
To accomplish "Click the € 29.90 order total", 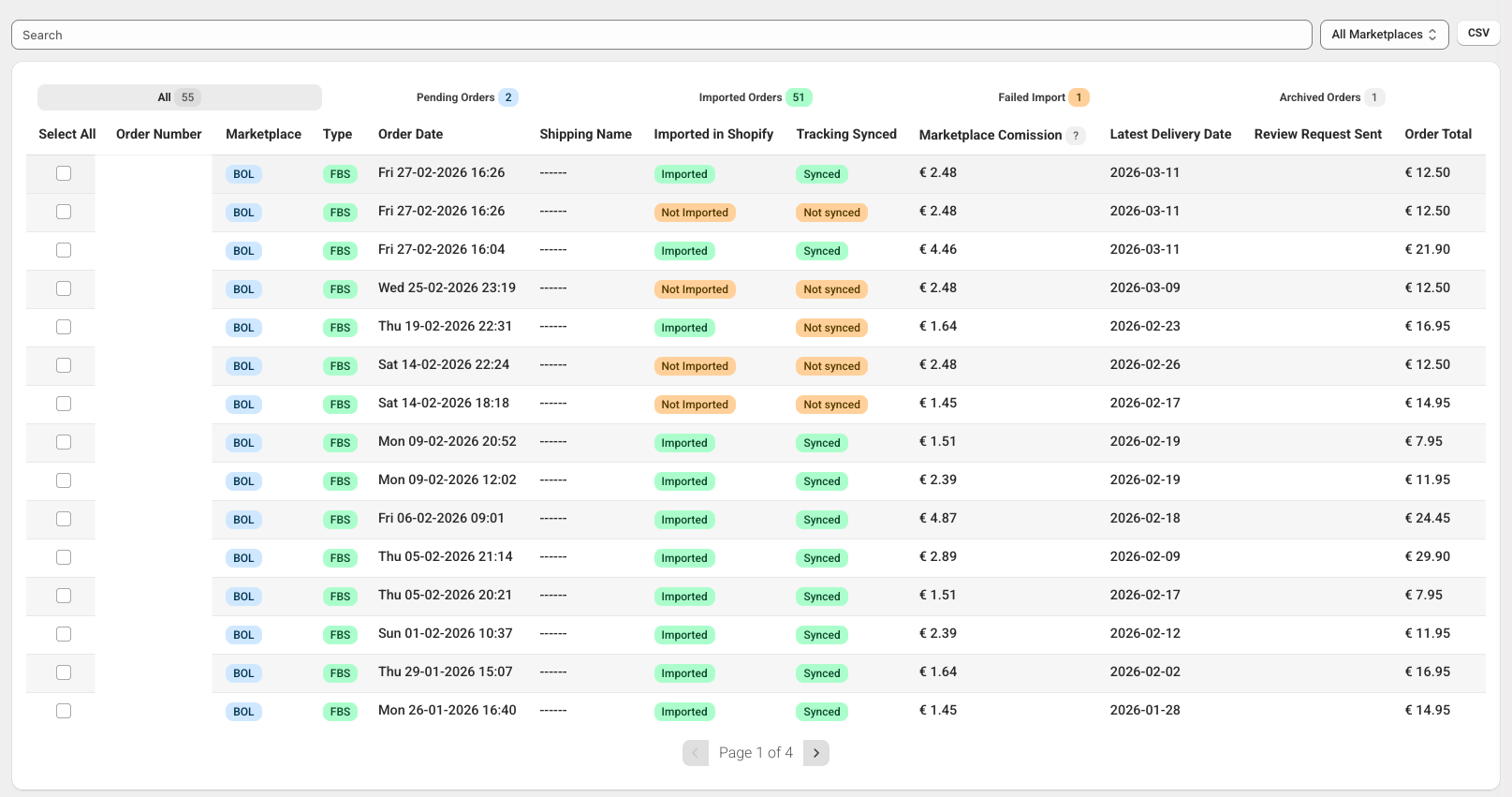I will (1427, 556).
